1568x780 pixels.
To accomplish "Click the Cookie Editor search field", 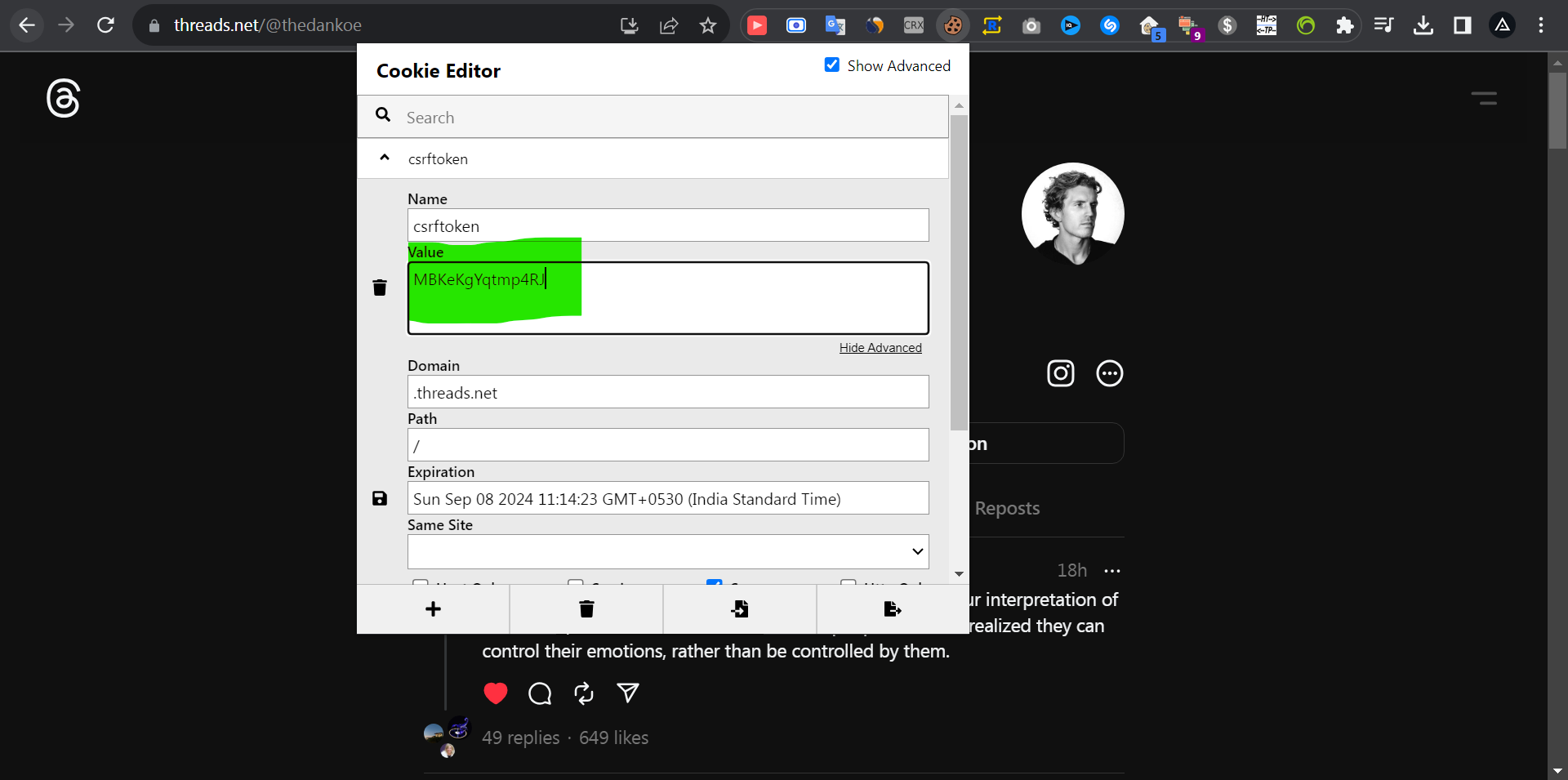I will coord(653,117).
